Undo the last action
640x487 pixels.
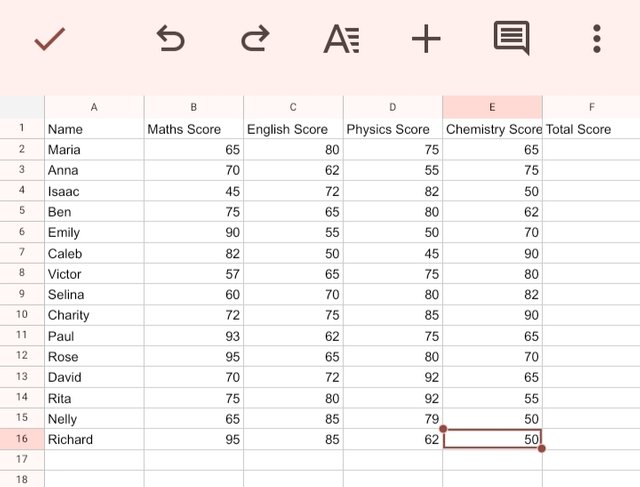[x=170, y=40]
